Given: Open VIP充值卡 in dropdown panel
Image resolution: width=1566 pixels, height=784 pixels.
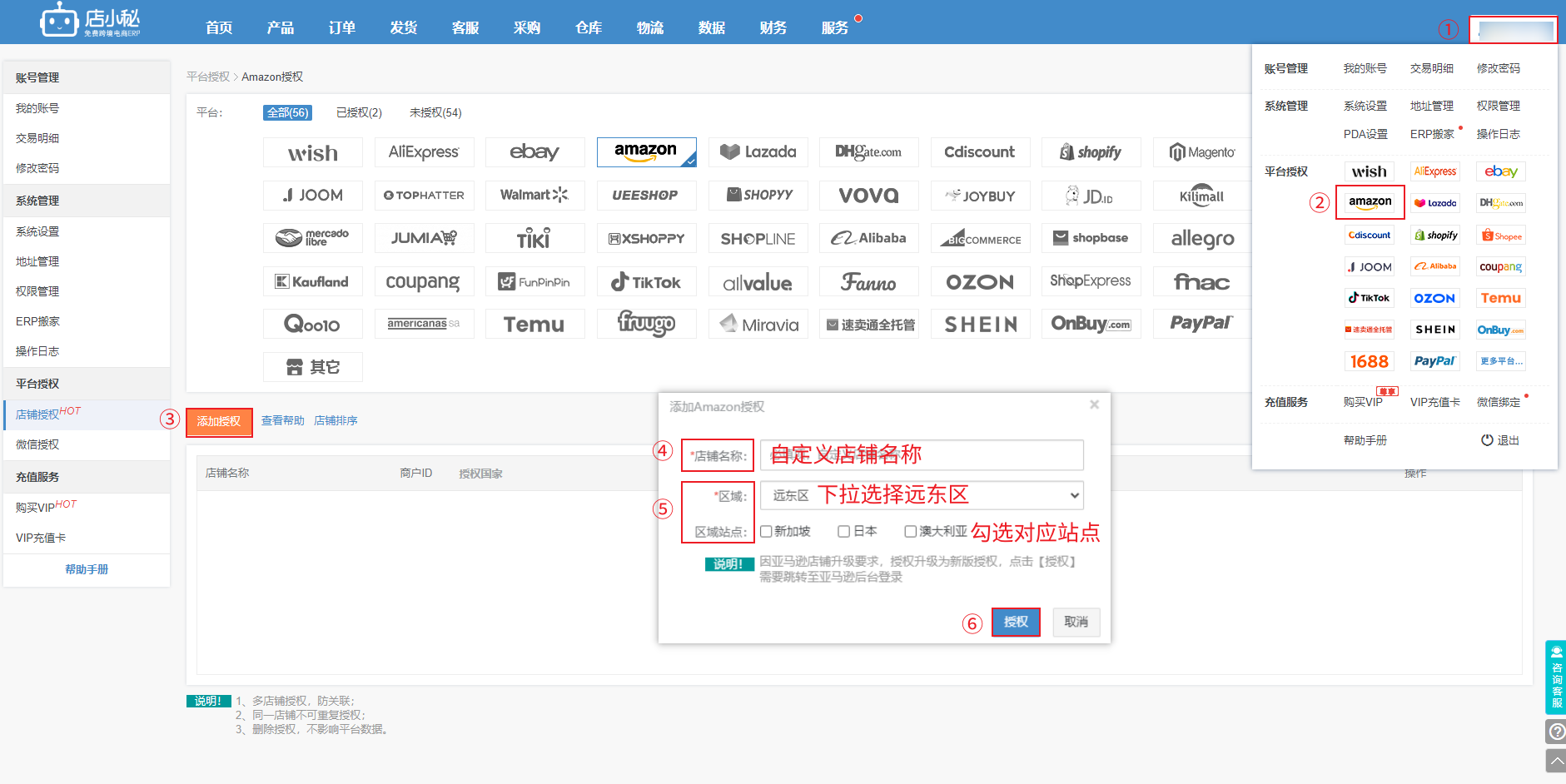Looking at the screenshot, I should (1435, 402).
